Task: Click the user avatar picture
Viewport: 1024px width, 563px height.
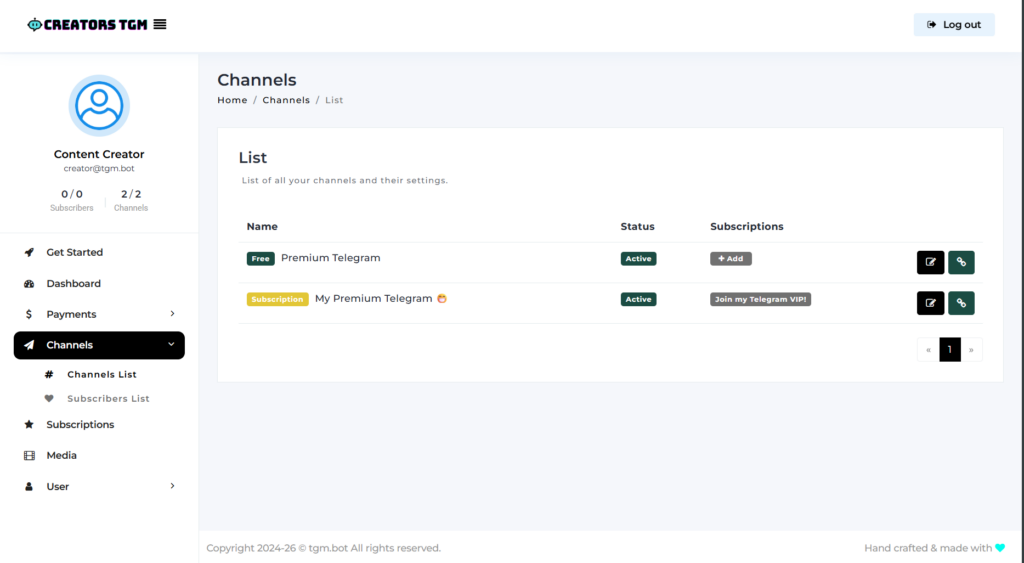Action: pos(99,105)
